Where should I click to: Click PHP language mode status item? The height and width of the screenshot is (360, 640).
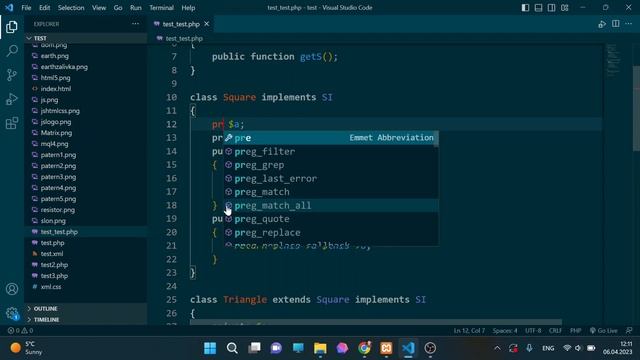[576, 331]
